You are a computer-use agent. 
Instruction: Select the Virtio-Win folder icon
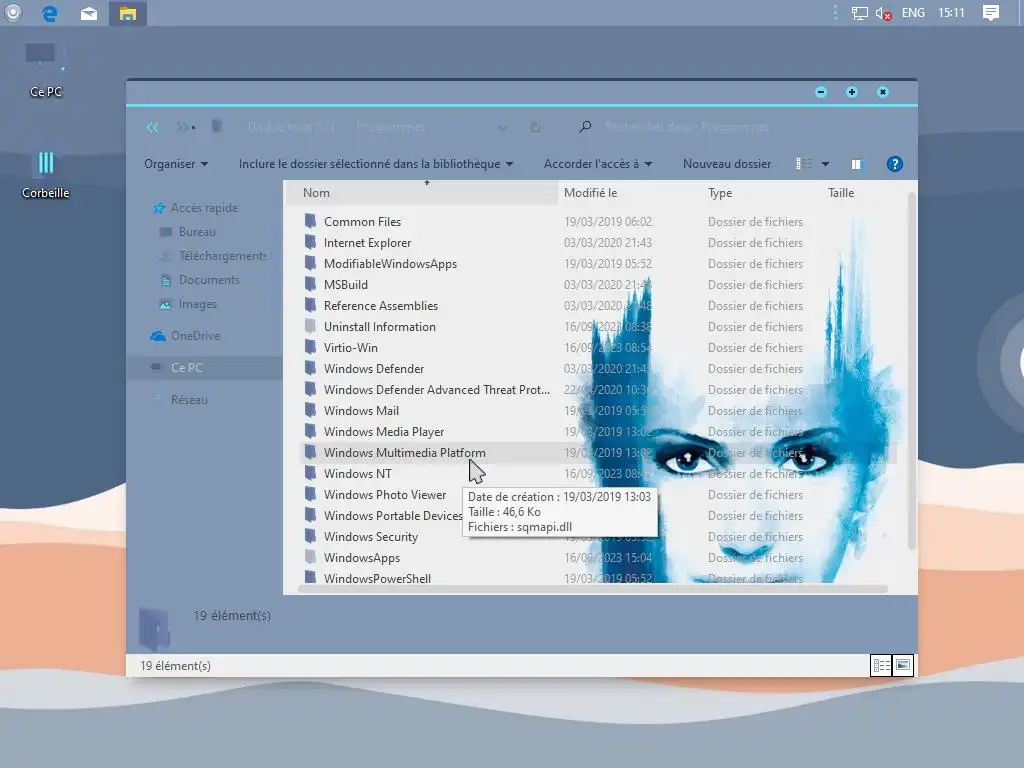click(311, 347)
